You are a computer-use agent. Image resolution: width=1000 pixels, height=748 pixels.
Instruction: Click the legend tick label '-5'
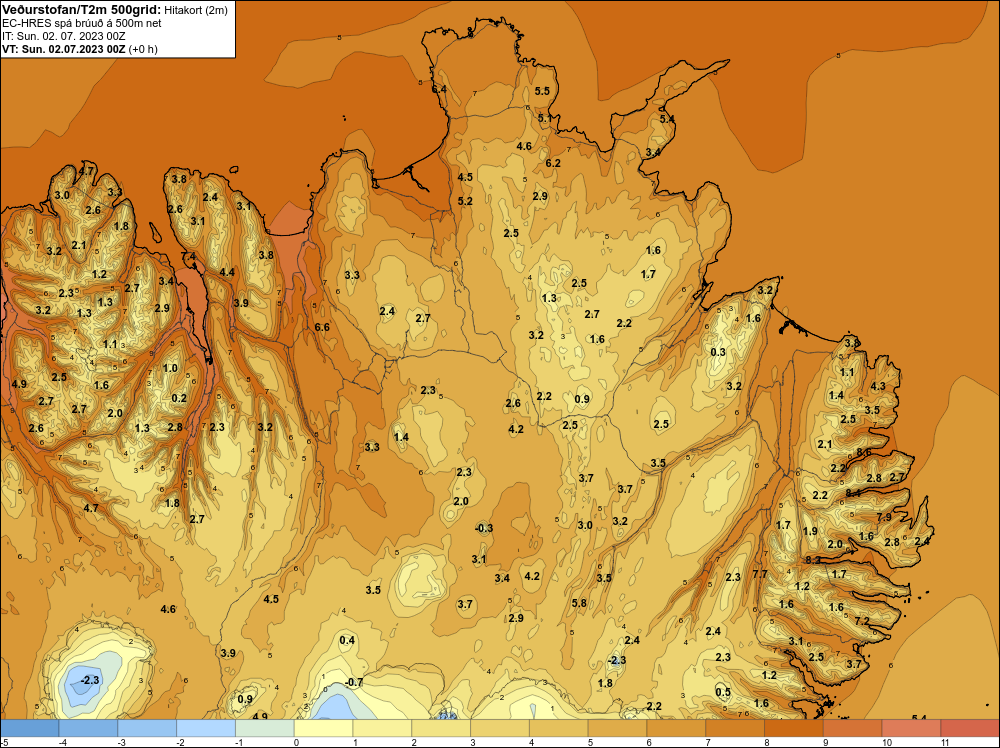4,742
